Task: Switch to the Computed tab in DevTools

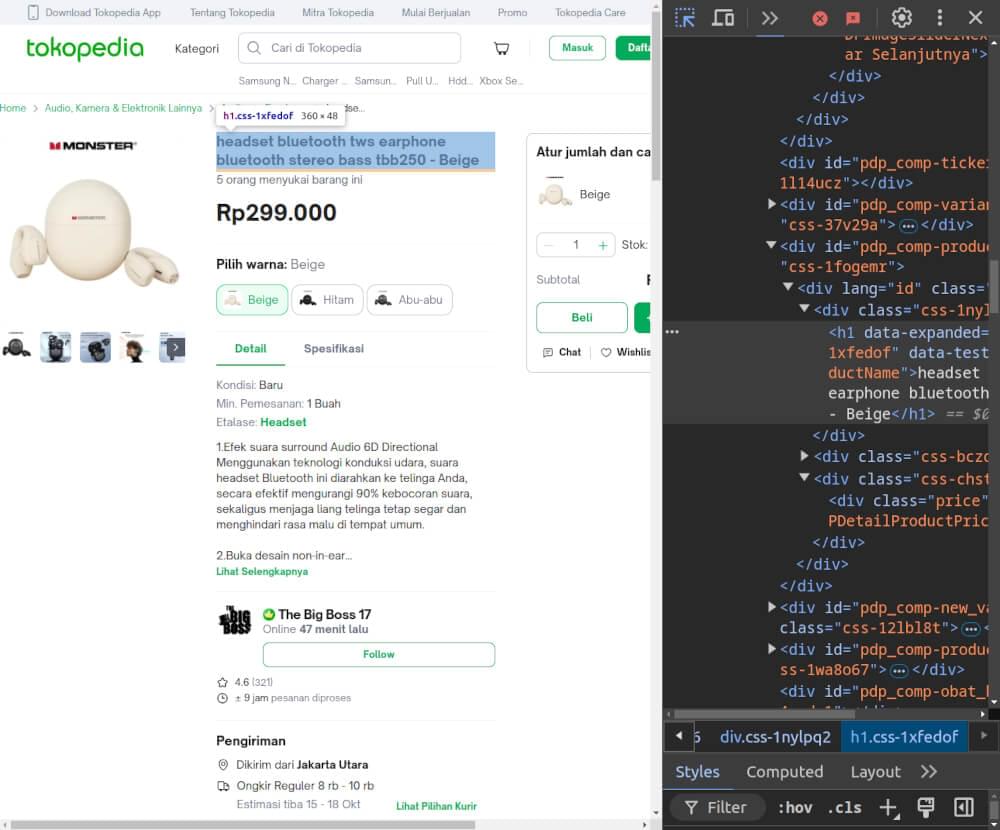Action: (784, 771)
